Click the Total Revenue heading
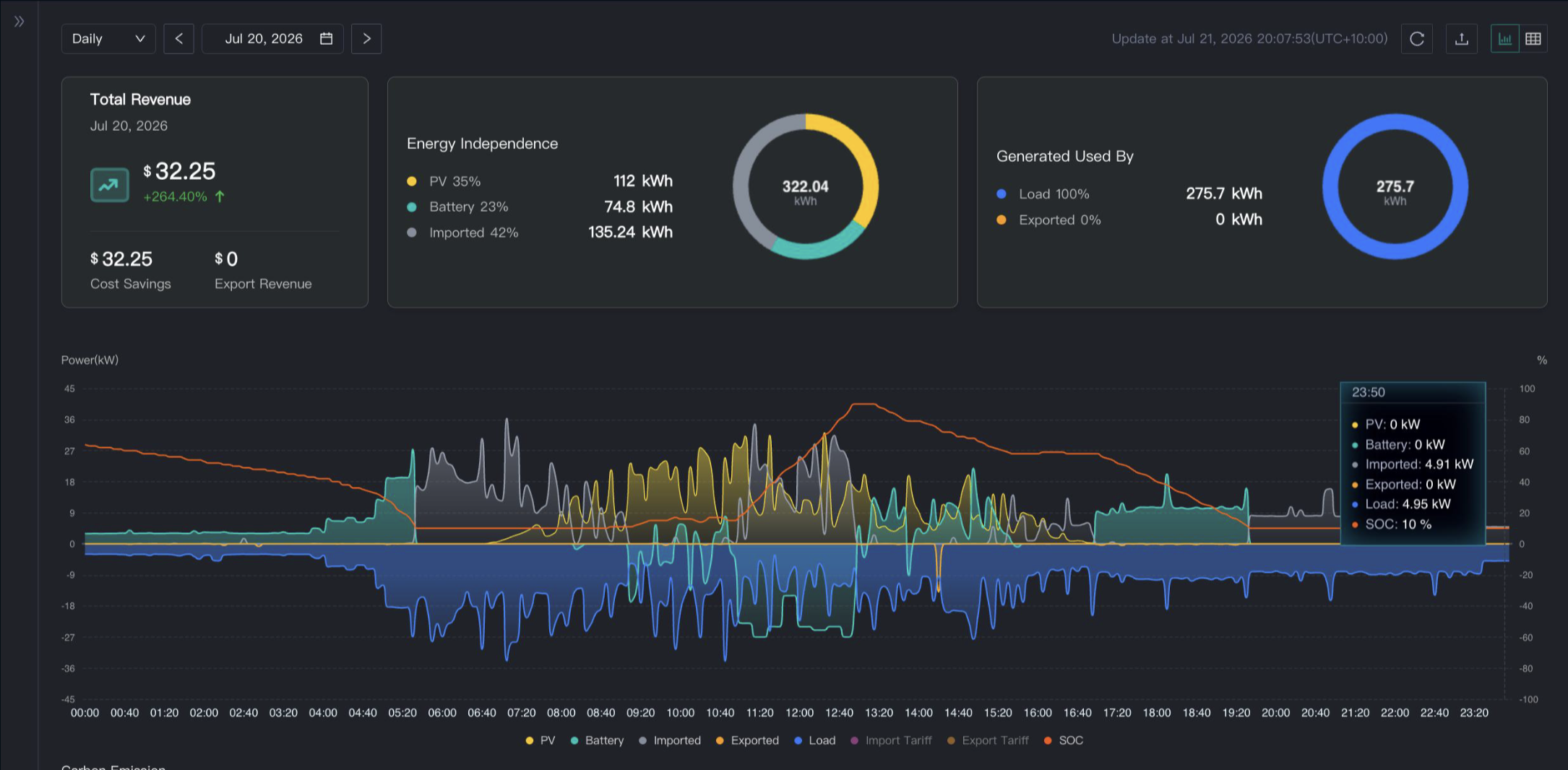This screenshot has height=770, width=1568. tap(140, 100)
